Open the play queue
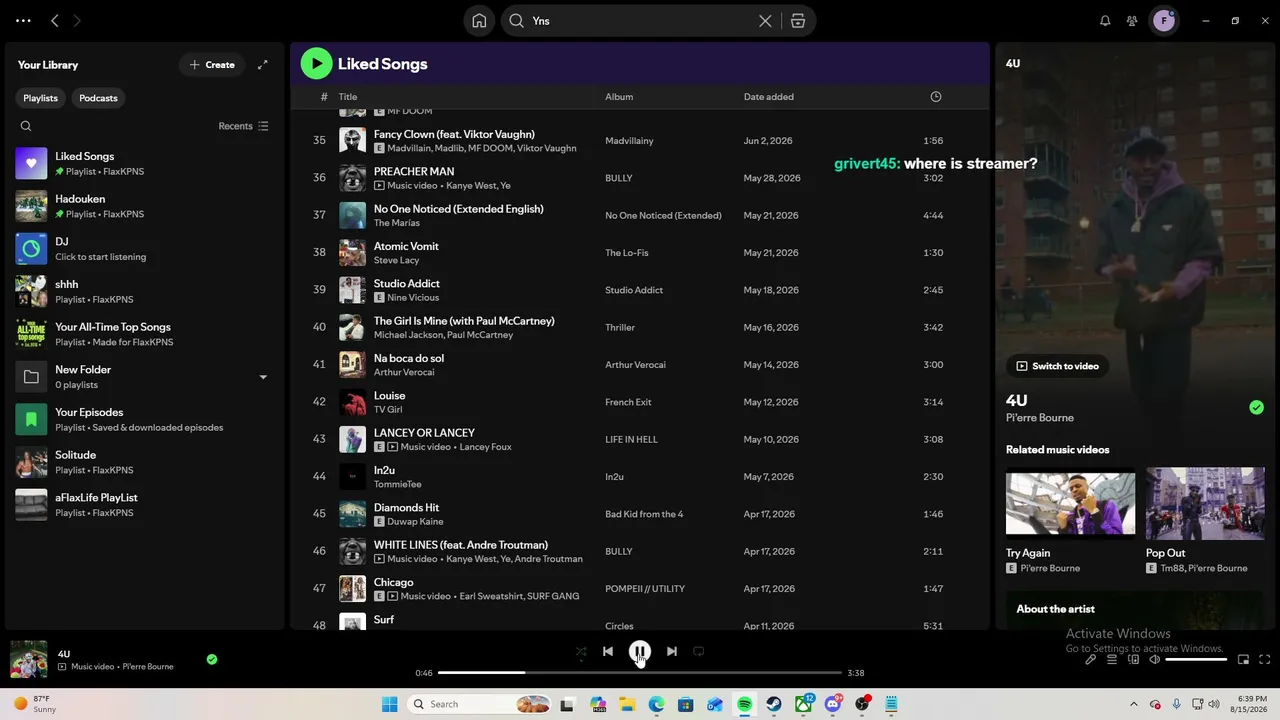The height and width of the screenshot is (720, 1280). [x=1112, y=659]
